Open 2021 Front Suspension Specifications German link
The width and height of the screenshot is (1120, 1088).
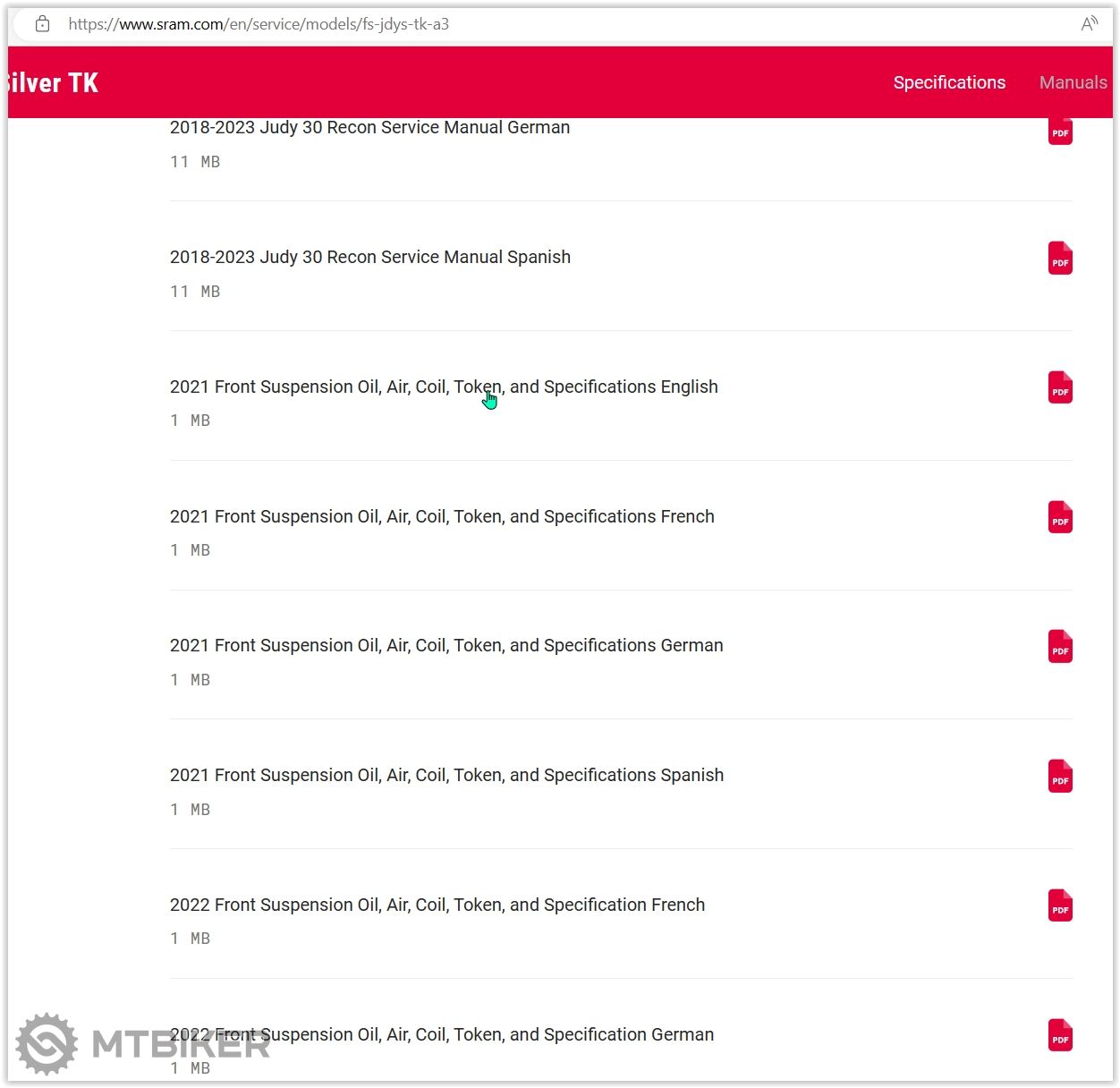point(446,645)
